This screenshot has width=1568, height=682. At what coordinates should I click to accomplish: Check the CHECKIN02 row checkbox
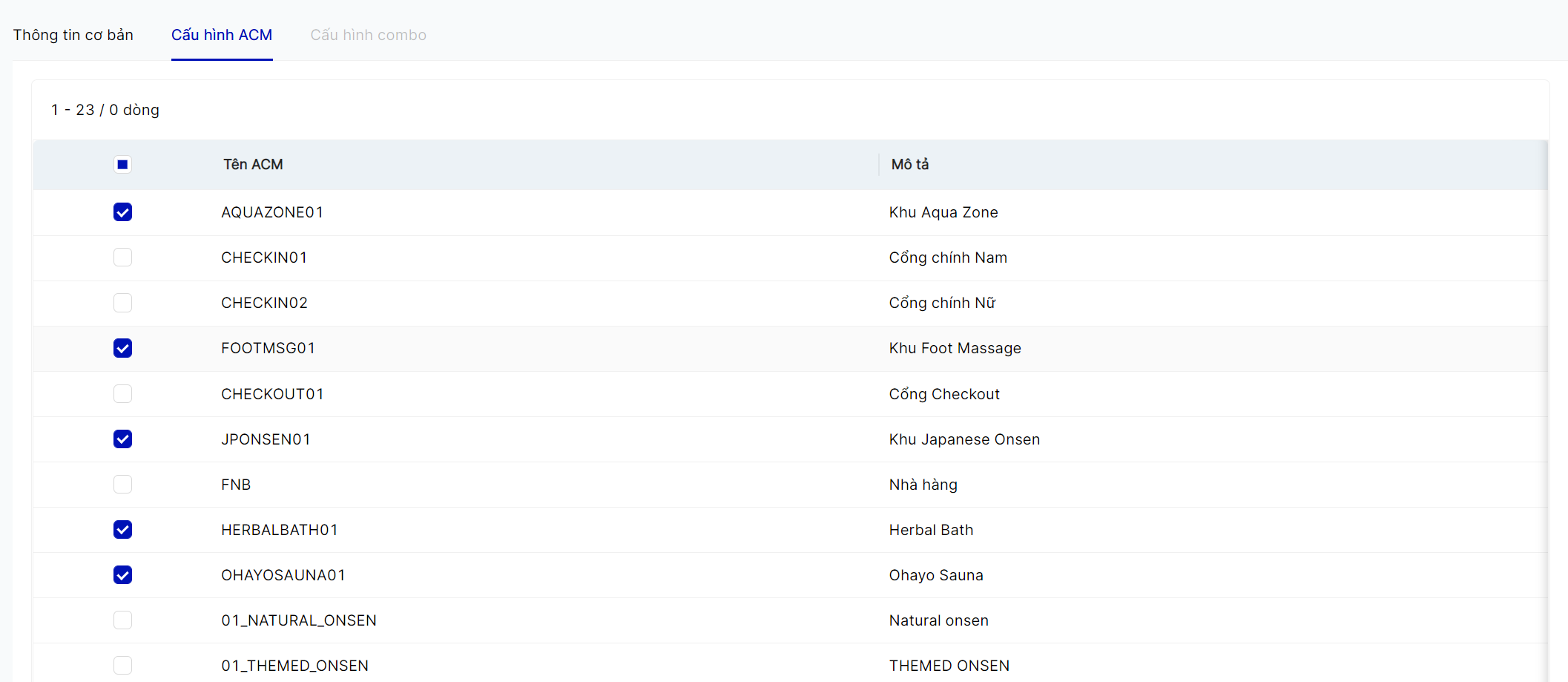[123, 303]
